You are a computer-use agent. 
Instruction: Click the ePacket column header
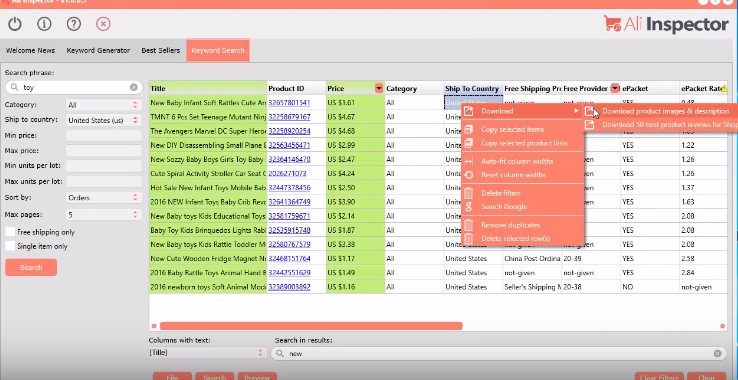[x=650, y=89]
